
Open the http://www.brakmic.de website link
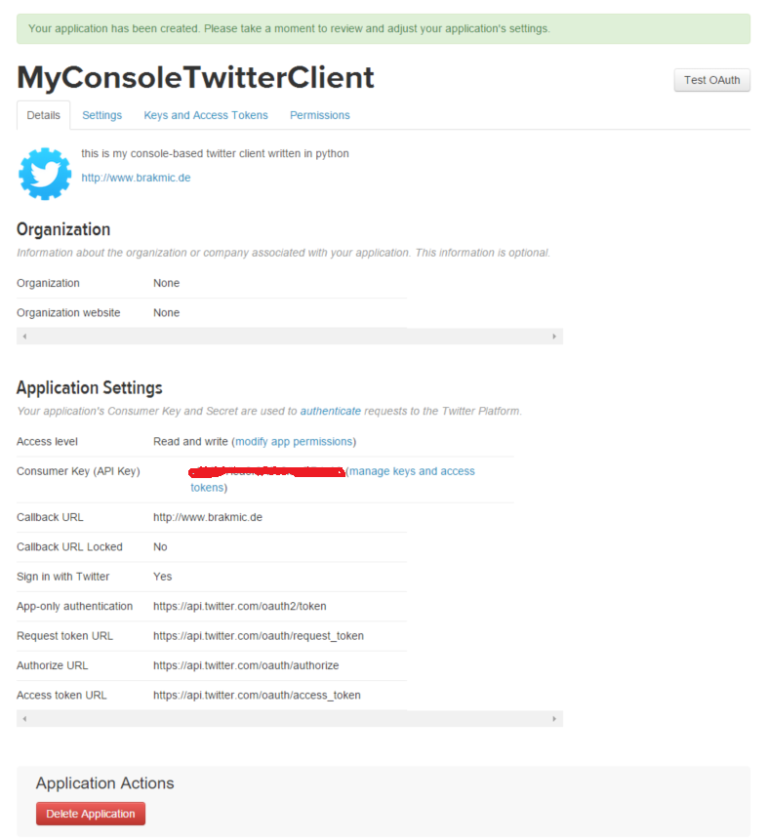pos(136,178)
